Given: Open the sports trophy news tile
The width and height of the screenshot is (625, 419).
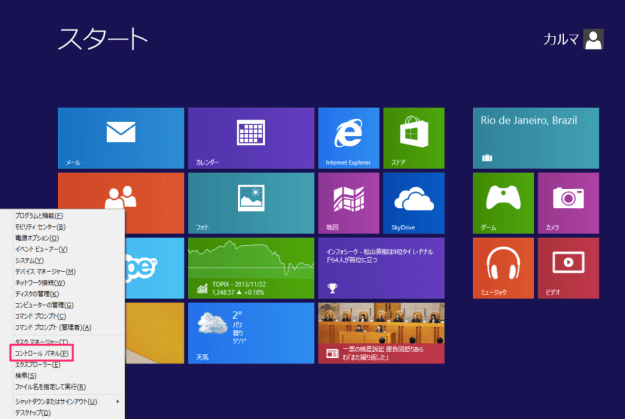Looking at the screenshot, I should (x=381, y=268).
